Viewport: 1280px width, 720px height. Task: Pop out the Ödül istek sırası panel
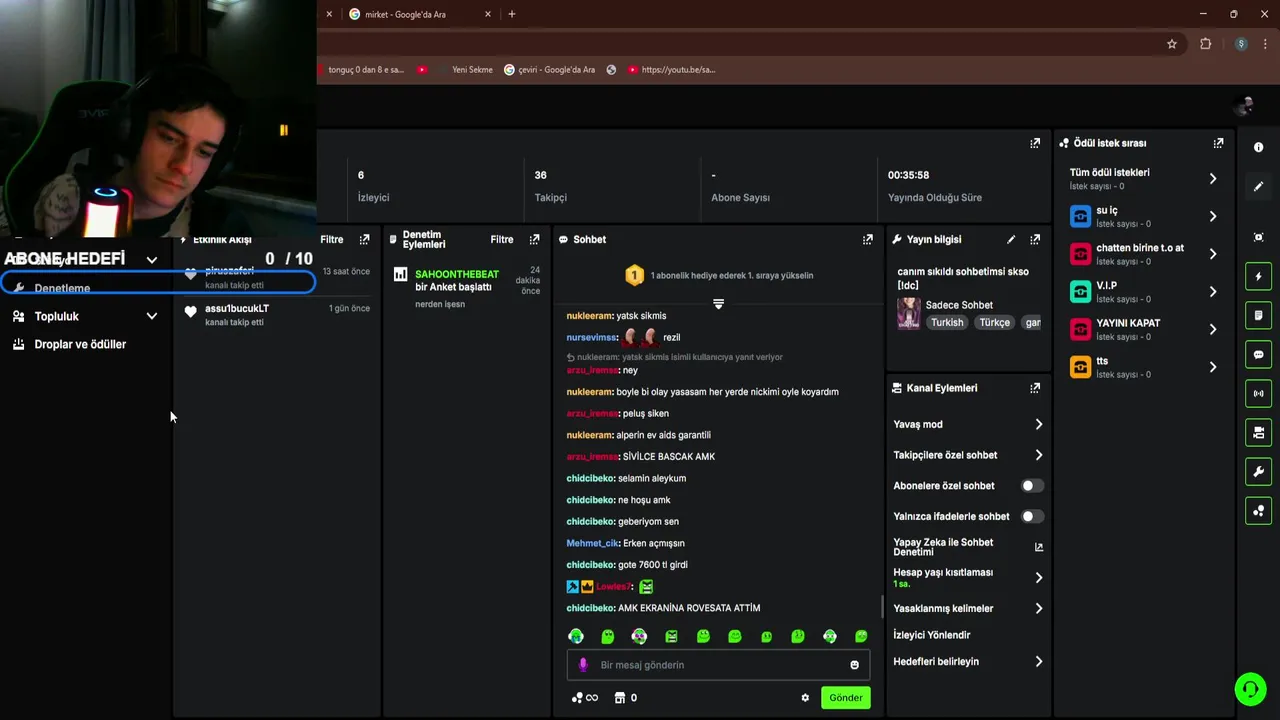click(x=1218, y=143)
